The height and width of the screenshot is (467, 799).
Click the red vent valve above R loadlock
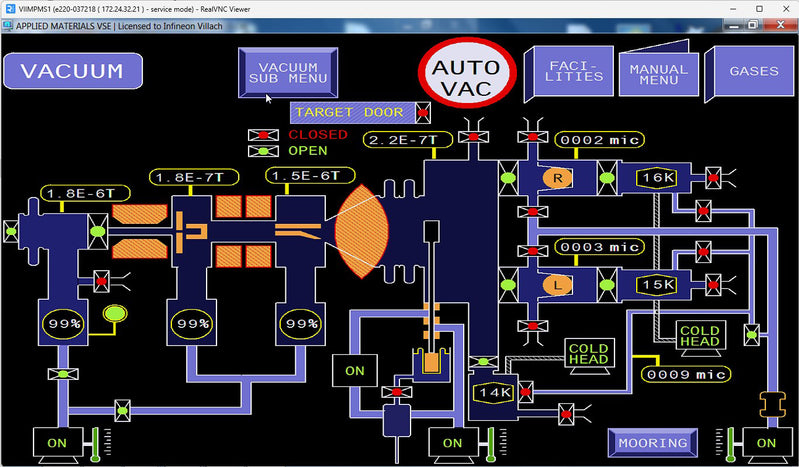point(532,137)
